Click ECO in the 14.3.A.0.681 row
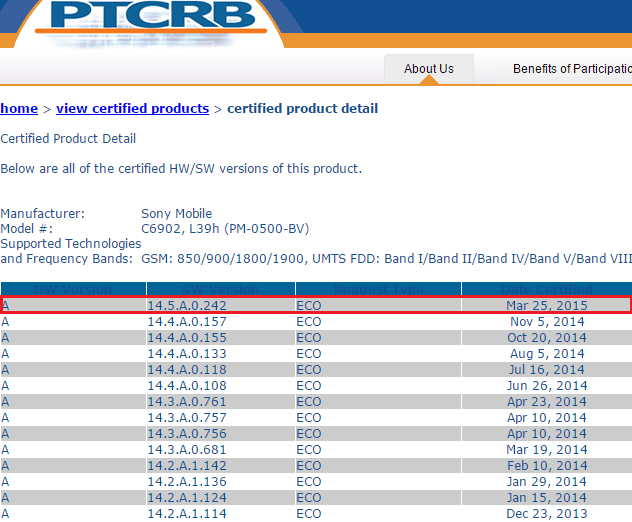632x522 pixels. coord(309,449)
